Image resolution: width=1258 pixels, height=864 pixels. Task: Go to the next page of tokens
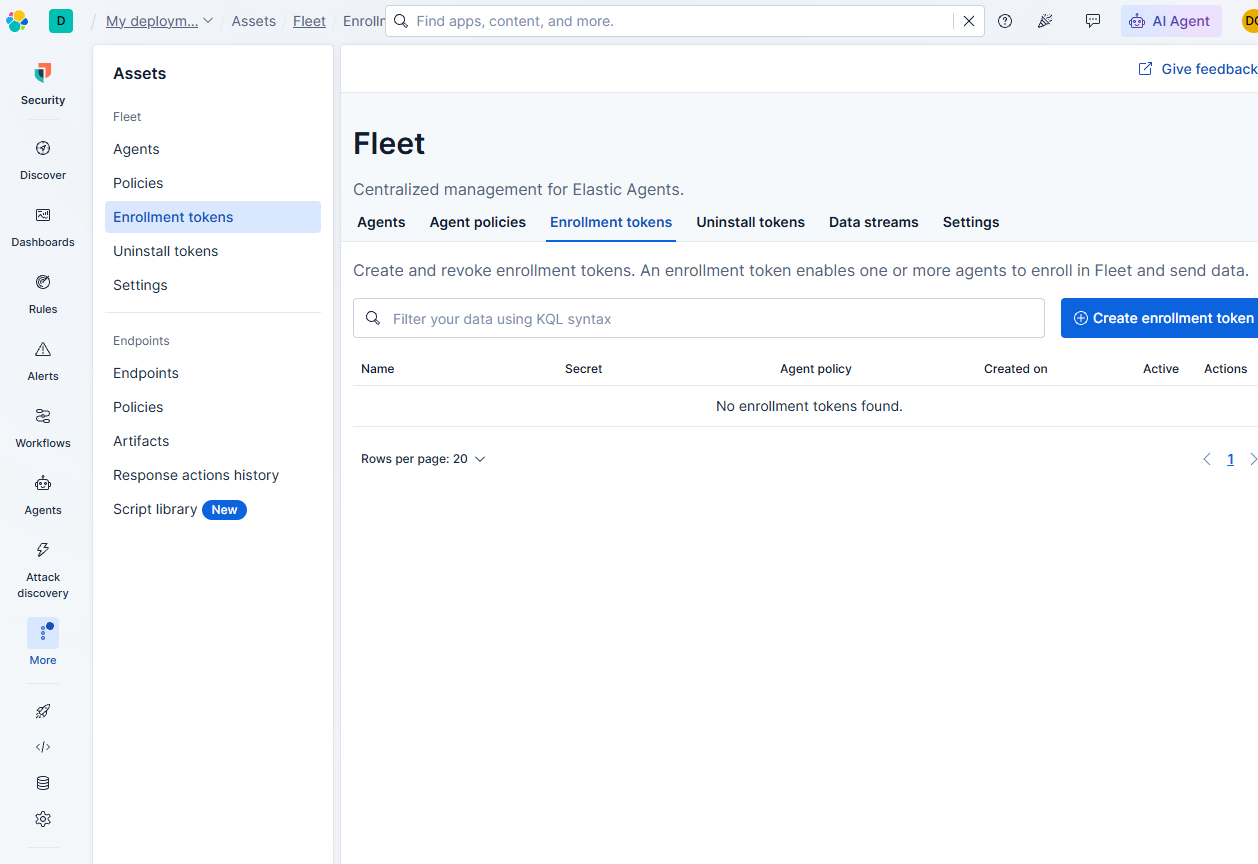point(1252,459)
